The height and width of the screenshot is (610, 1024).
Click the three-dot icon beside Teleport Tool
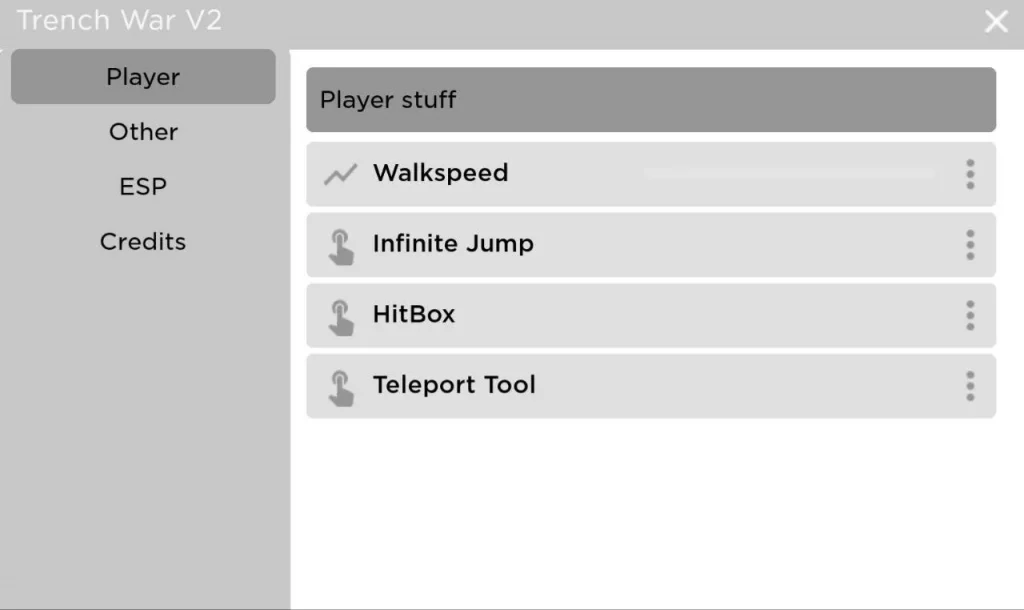(969, 385)
